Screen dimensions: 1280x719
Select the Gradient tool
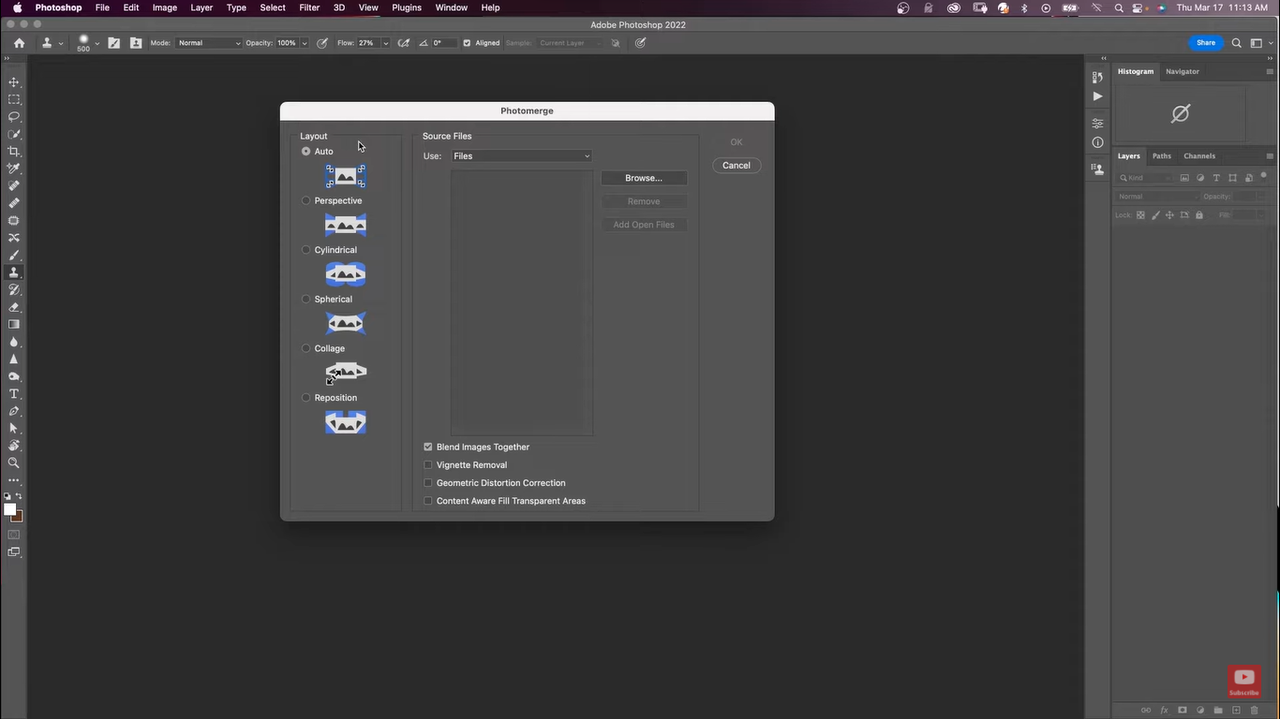coord(14,324)
